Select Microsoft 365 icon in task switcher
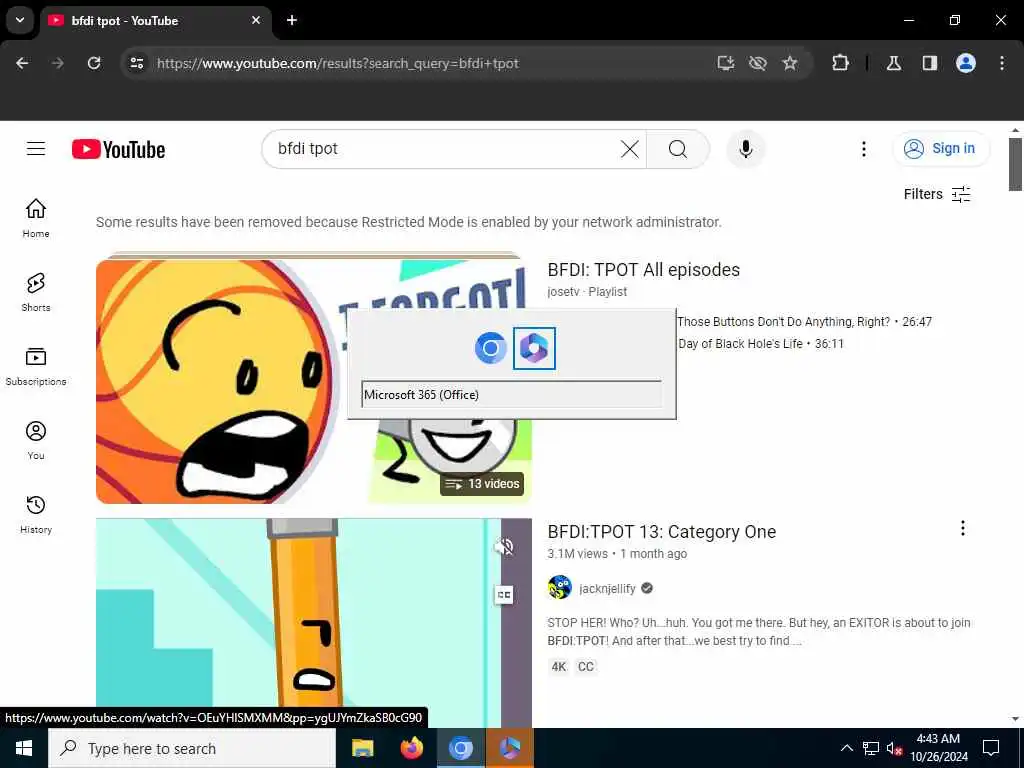This screenshot has width=1024, height=768. point(534,348)
